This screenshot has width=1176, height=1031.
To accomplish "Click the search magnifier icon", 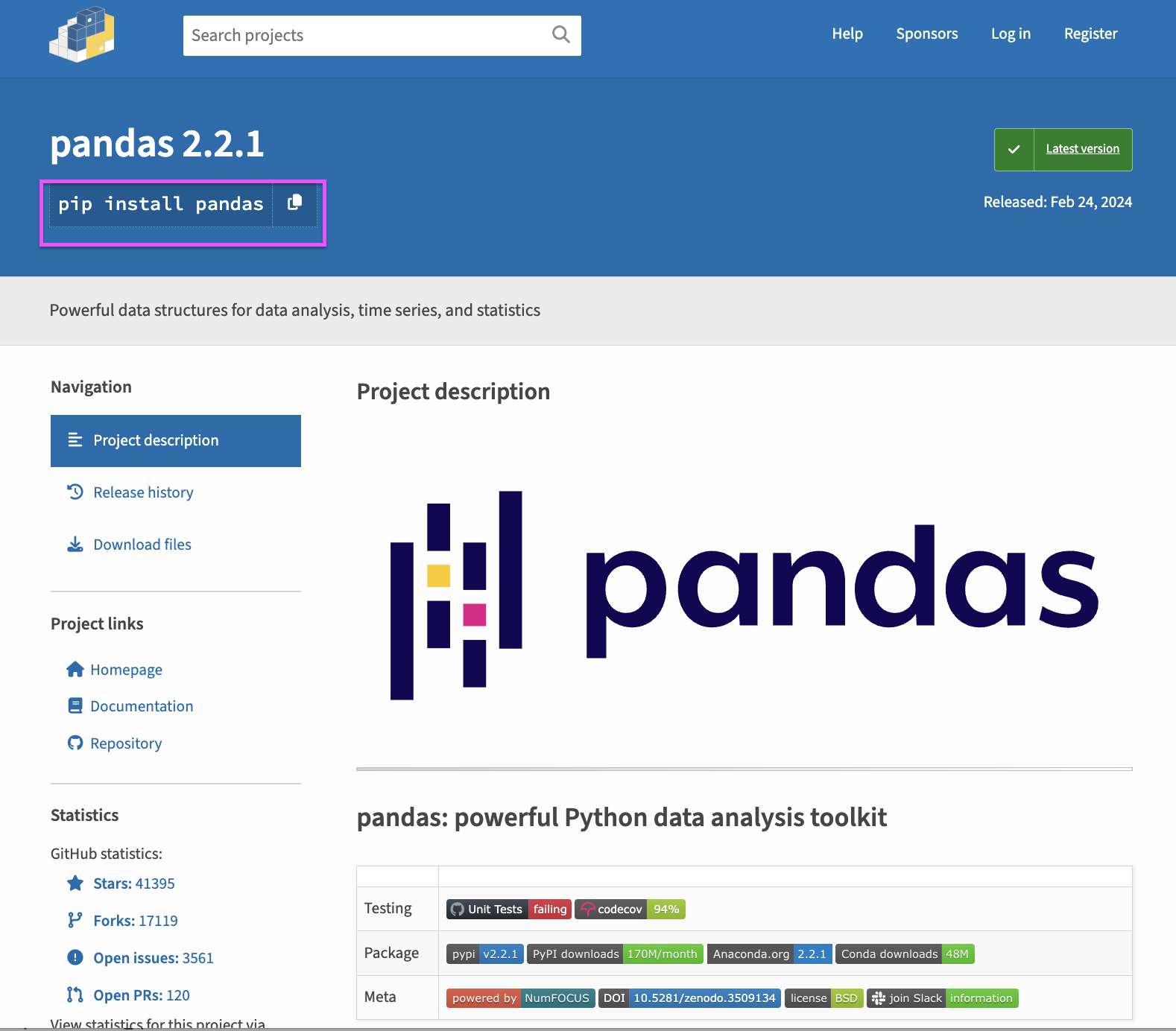I will 561,35.
